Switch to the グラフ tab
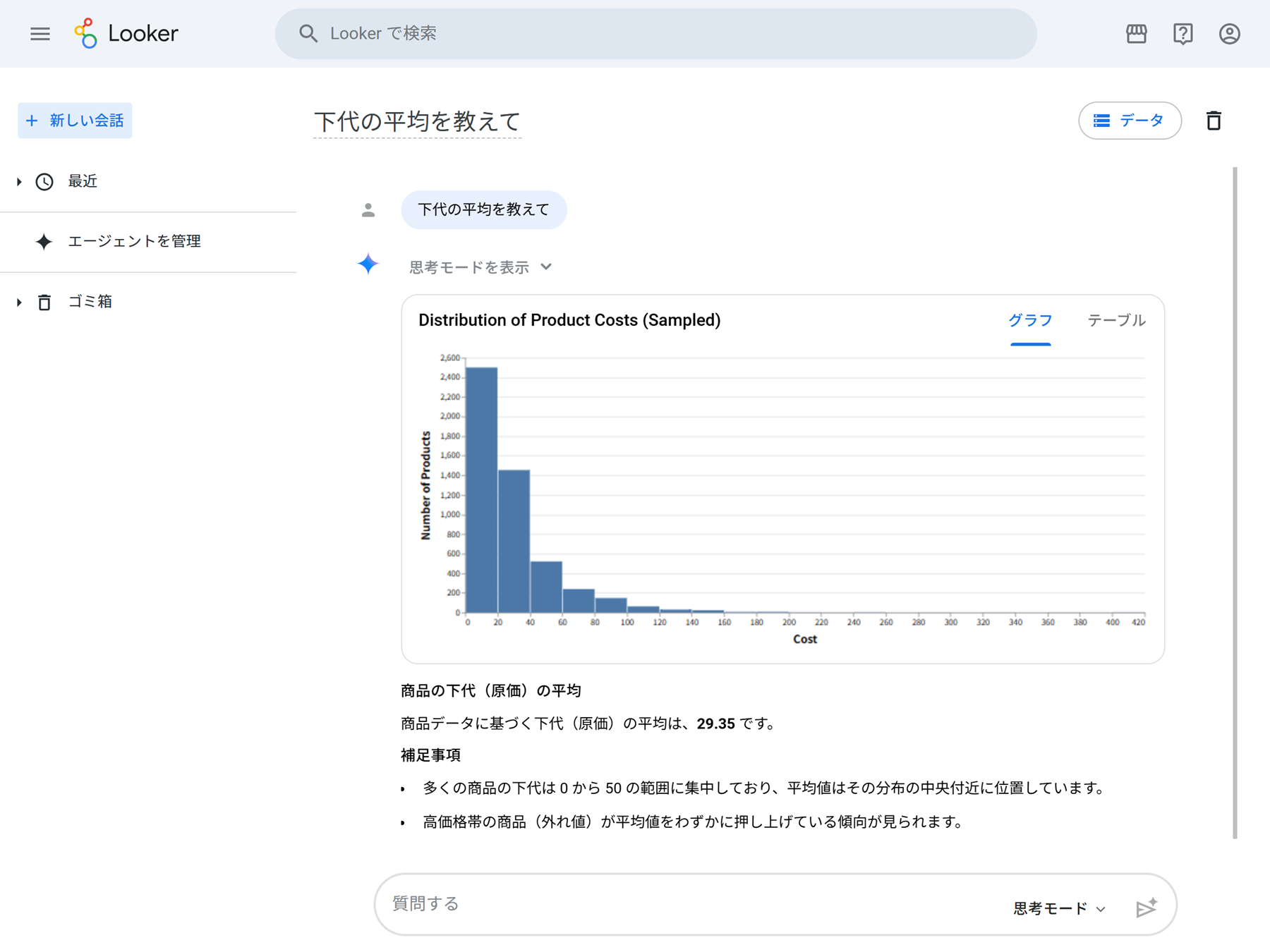 click(1030, 321)
